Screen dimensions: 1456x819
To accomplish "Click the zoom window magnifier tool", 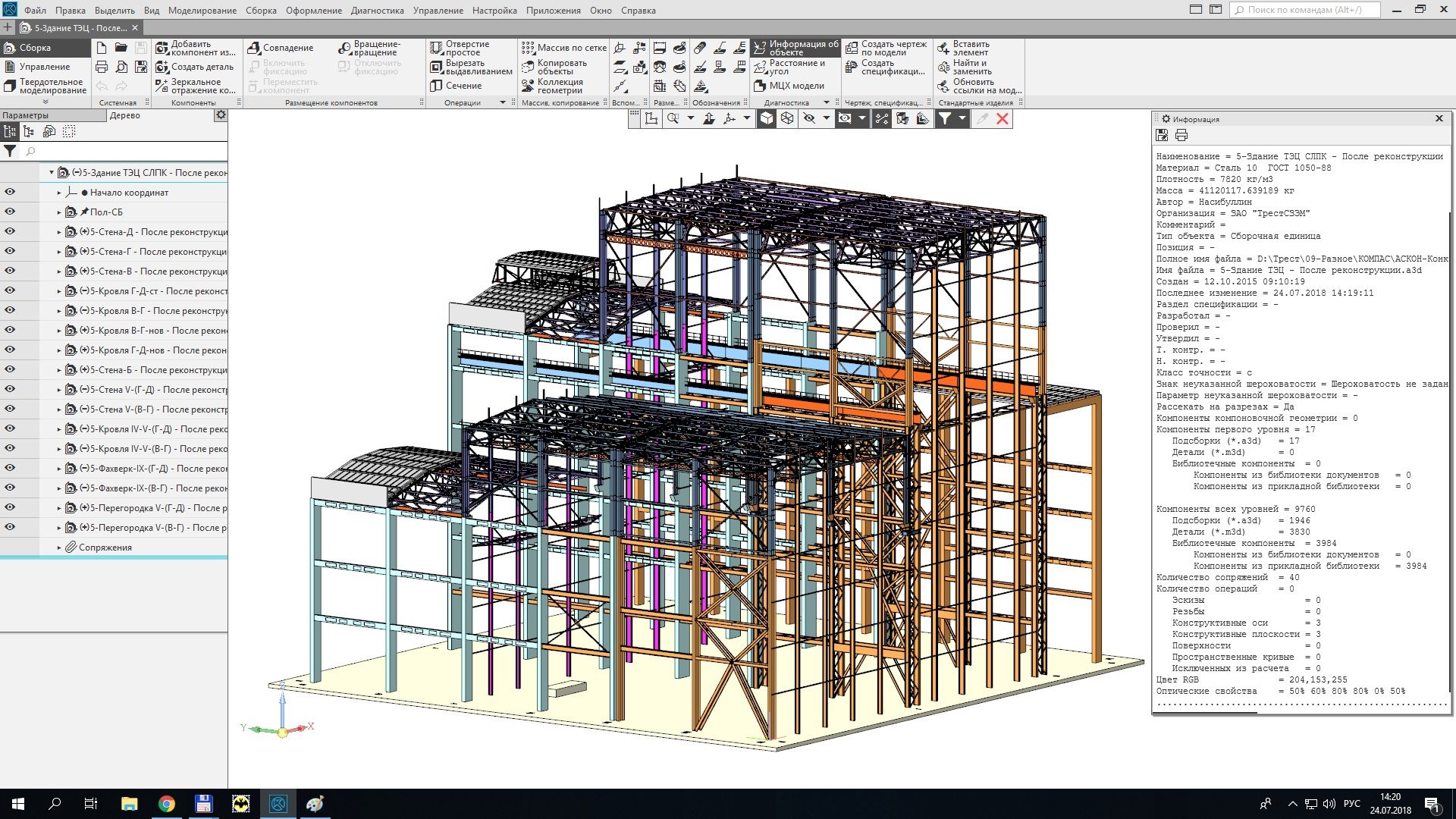I will (673, 118).
